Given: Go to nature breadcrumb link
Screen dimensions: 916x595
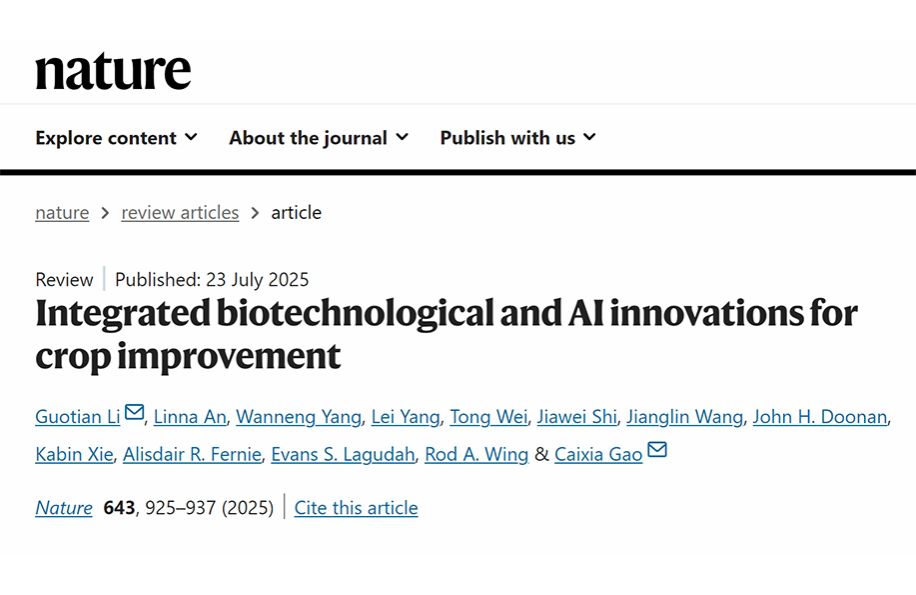Looking at the screenshot, I should pos(62,212).
